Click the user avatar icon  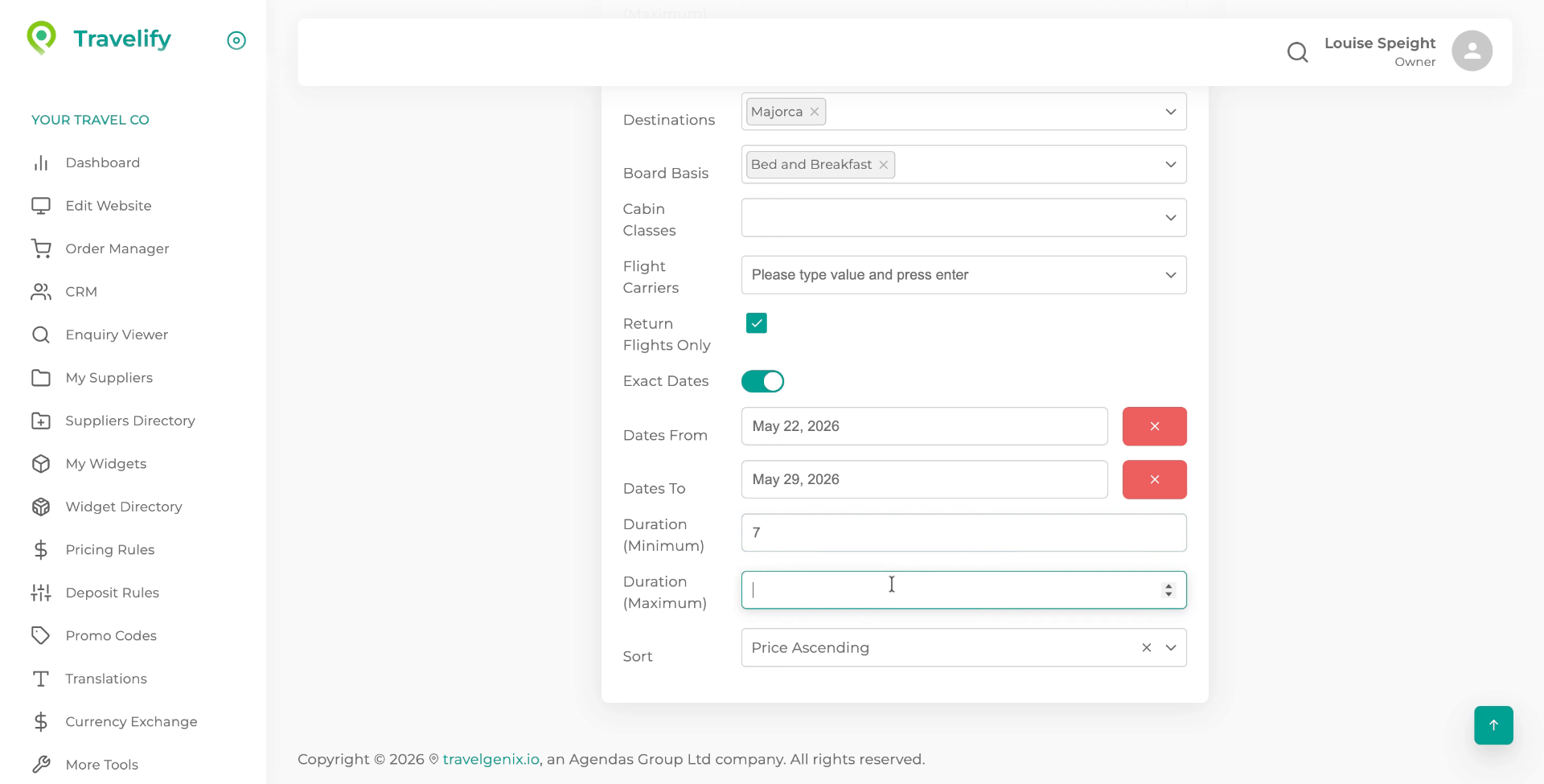point(1472,51)
